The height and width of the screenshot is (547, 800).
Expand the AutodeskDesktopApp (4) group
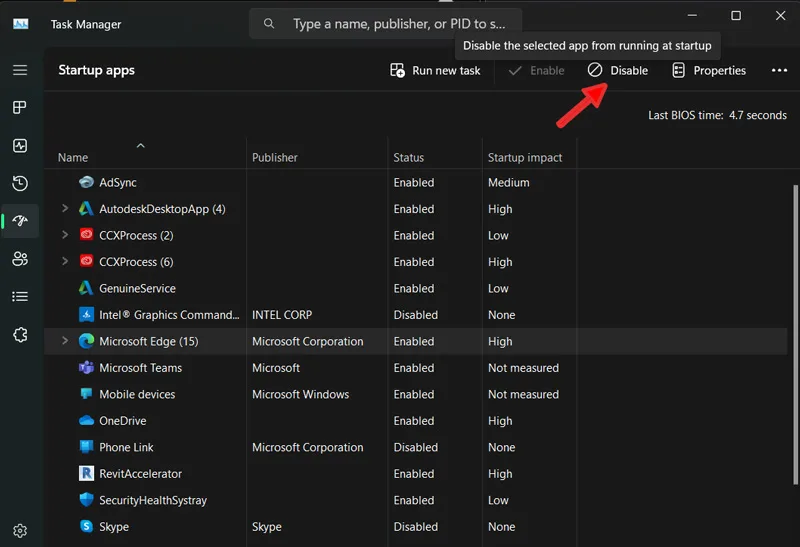[65, 208]
